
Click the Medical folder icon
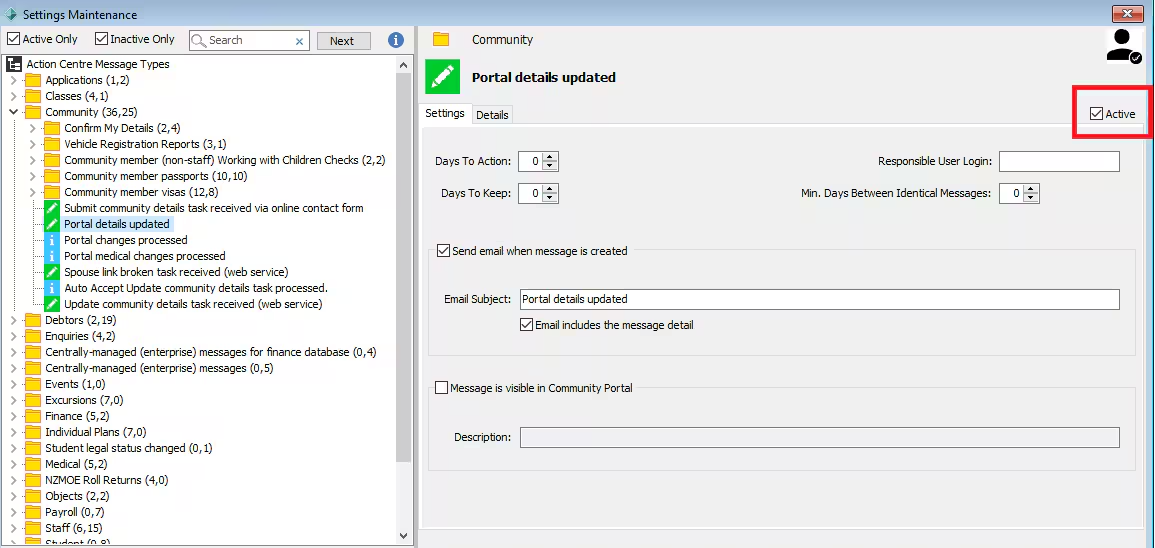pyautogui.click(x=33, y=464)
